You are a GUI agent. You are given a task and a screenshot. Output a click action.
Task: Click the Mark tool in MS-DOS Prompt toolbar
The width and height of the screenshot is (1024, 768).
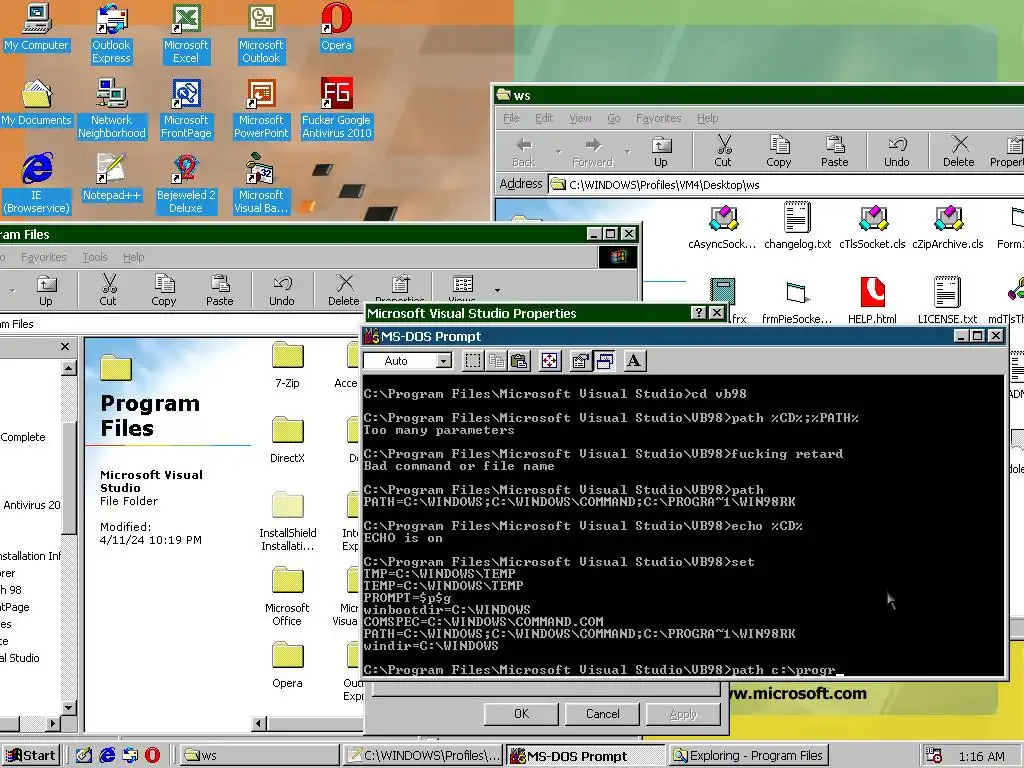click(x=473, y=360)
